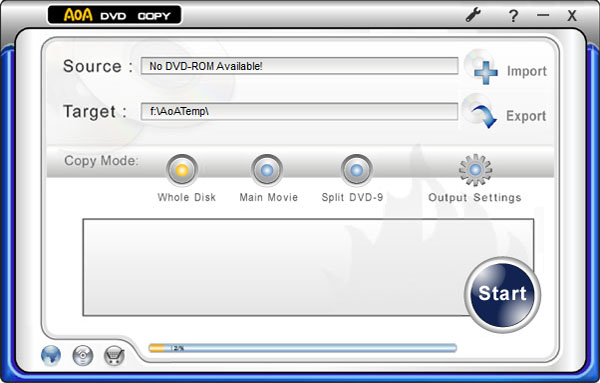This screenshot has width=600, height=383.
Task: Open the Output Settings gear
Action: coord(475,170)
